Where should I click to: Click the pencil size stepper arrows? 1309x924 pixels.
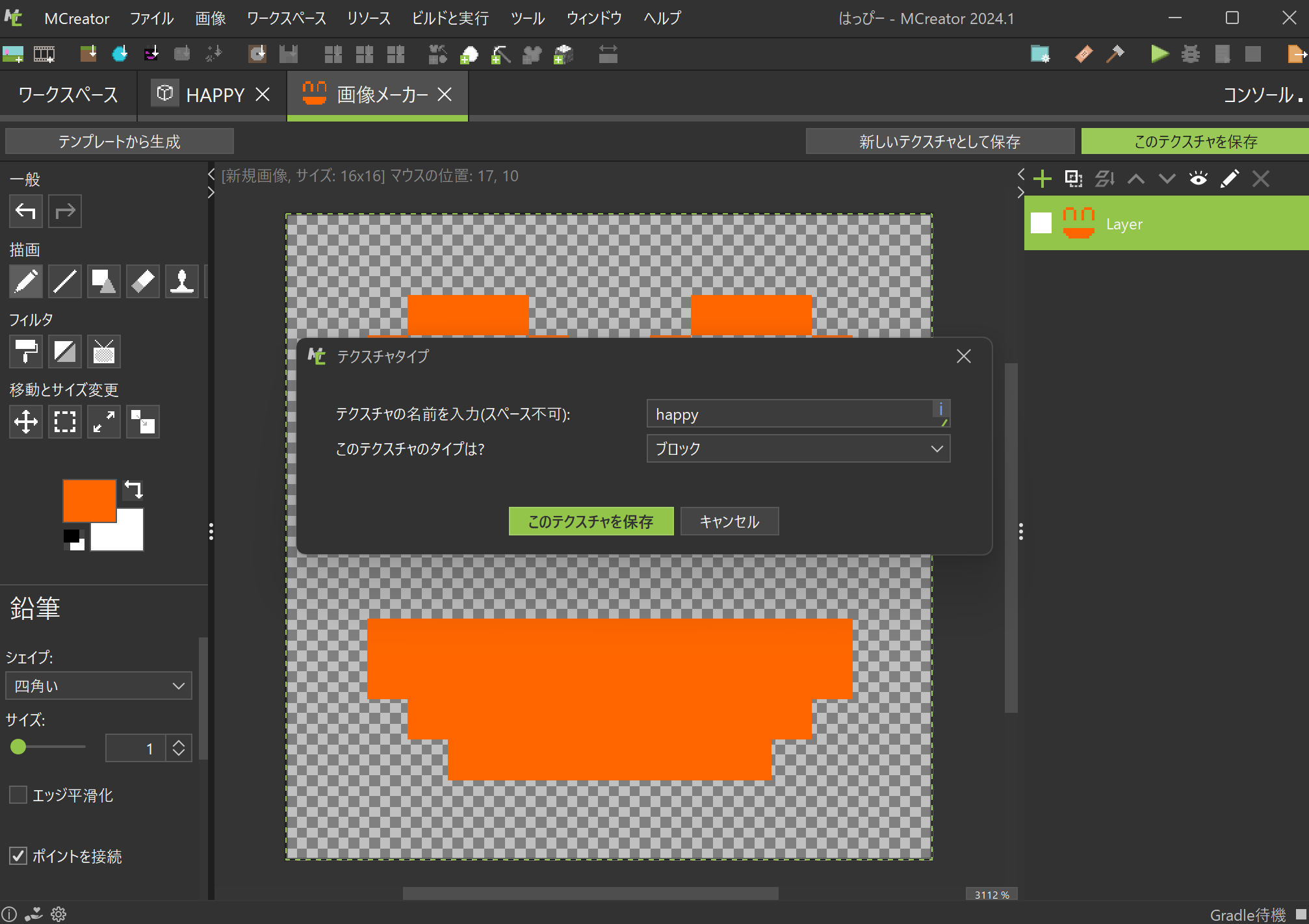click(179, 748)
